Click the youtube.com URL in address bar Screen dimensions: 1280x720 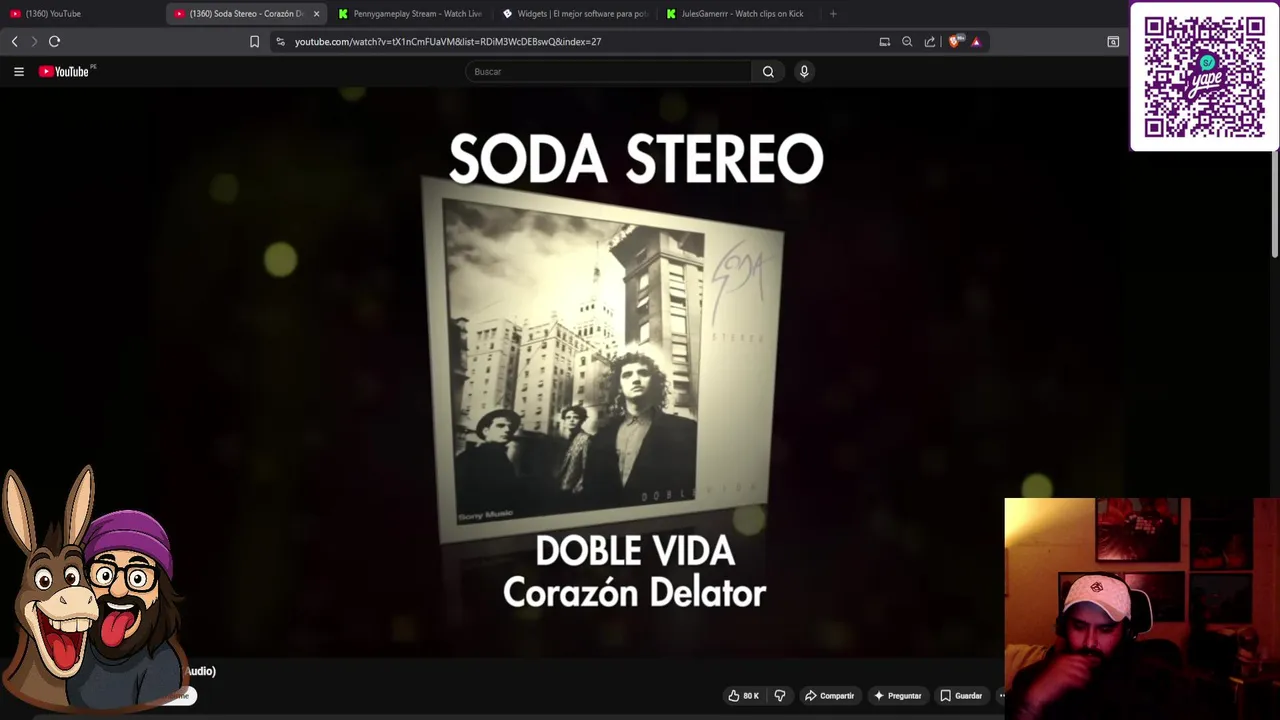448,42
